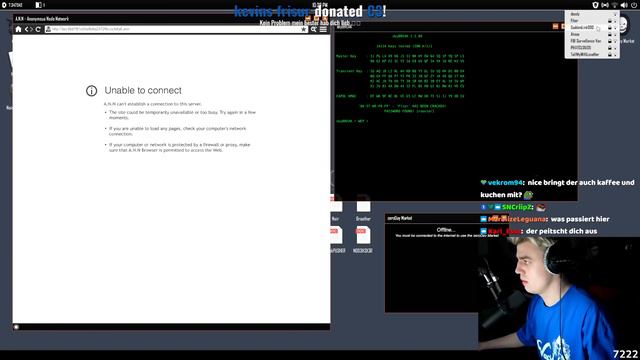Image resolution: width=640 pixels, height=360 pixels.
Task: Click the lock icon beside FBI Surveillance Van
Action: coord(610,41)
